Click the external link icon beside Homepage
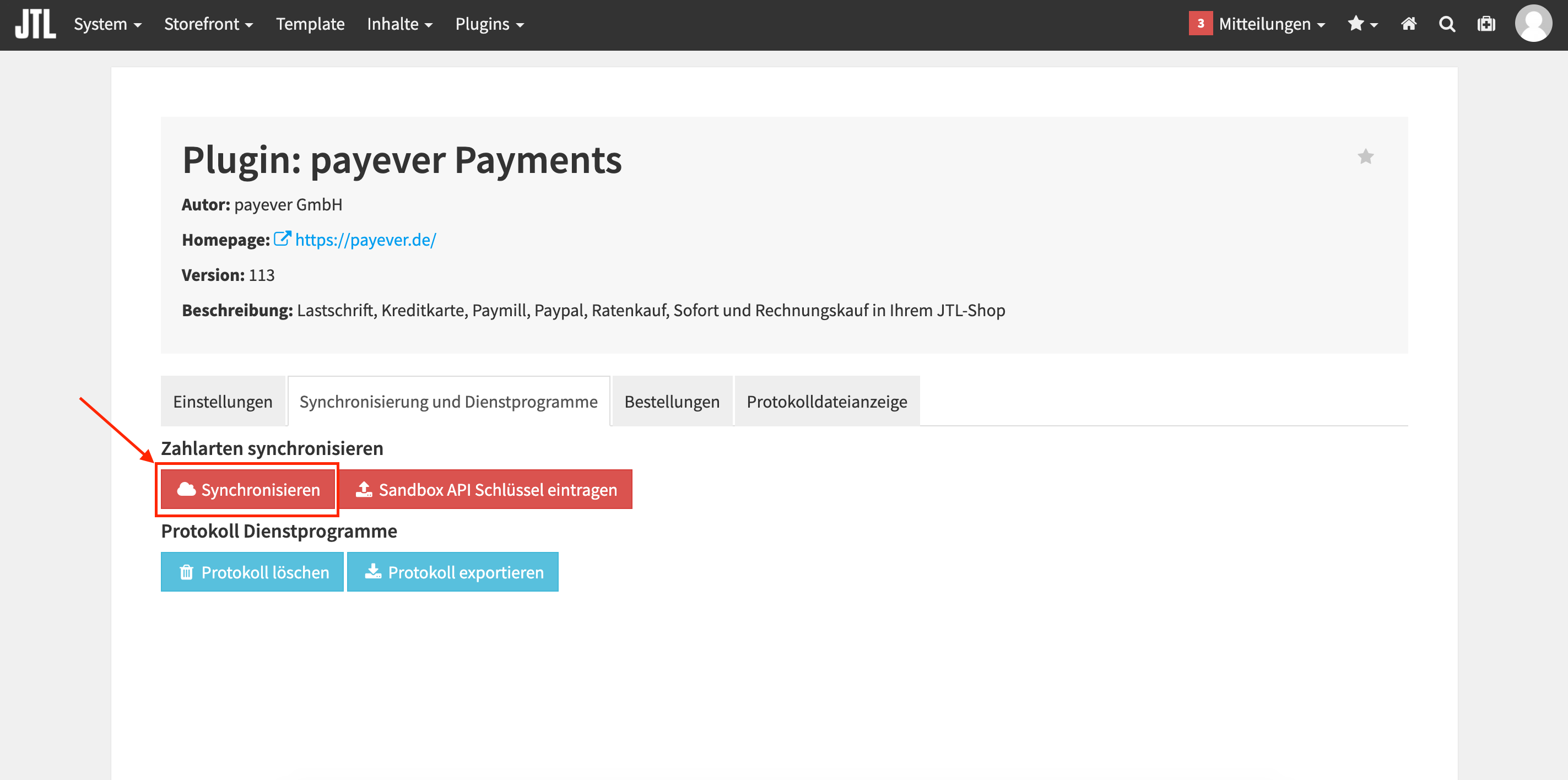Image resolution: width=1568 pixels, height=780 pixels. (283, 239)
